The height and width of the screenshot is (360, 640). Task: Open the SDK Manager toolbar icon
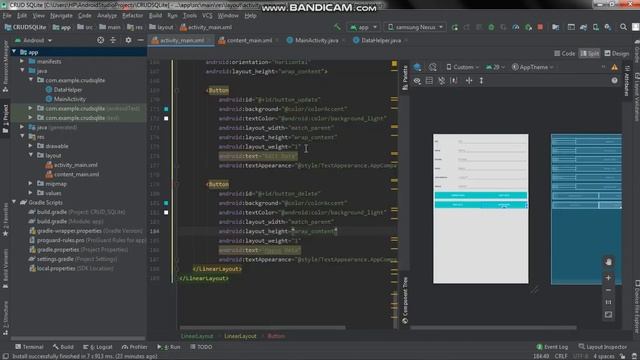pos(608,27)
